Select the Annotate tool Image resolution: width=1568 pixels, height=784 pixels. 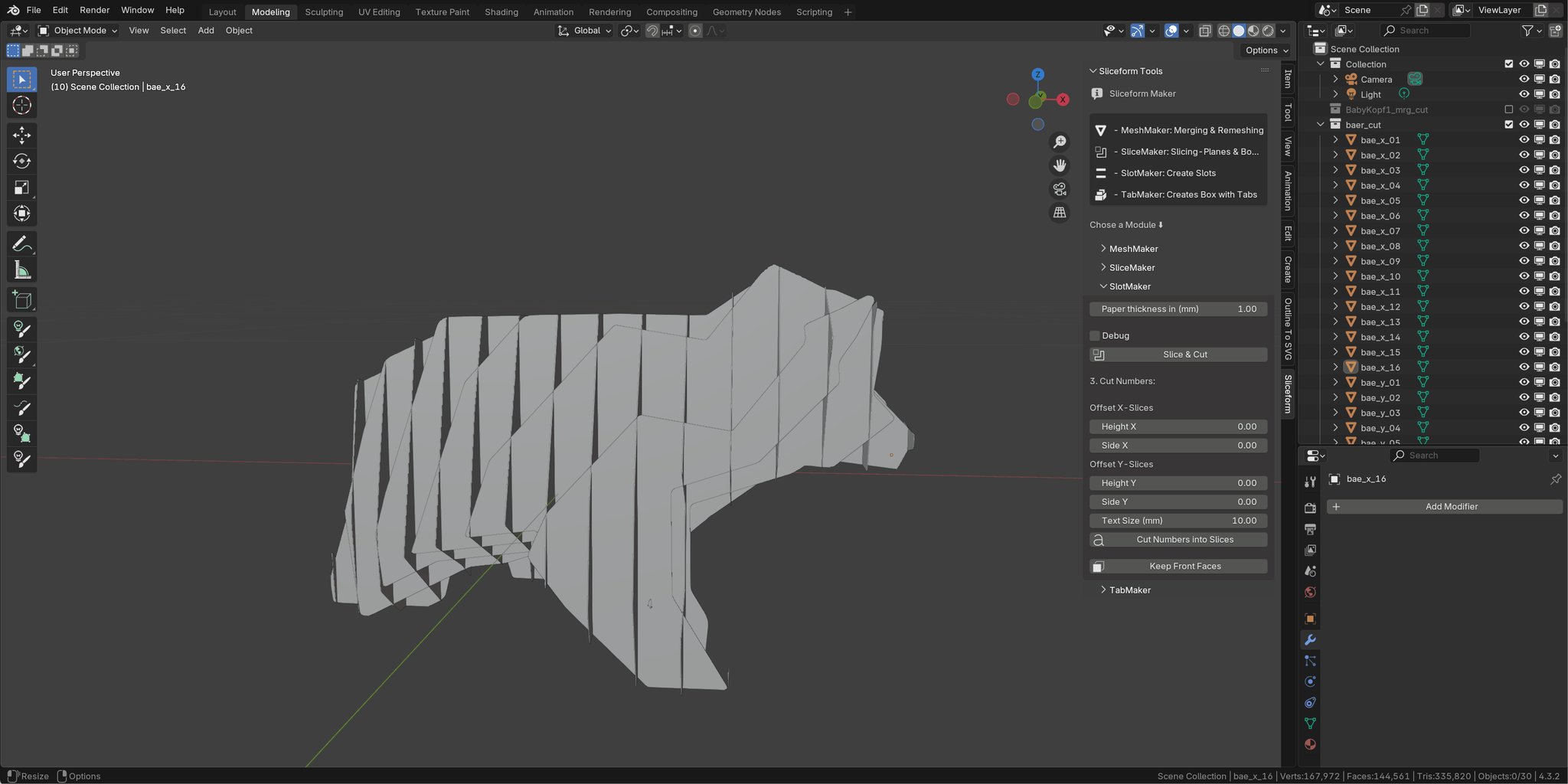21,243
